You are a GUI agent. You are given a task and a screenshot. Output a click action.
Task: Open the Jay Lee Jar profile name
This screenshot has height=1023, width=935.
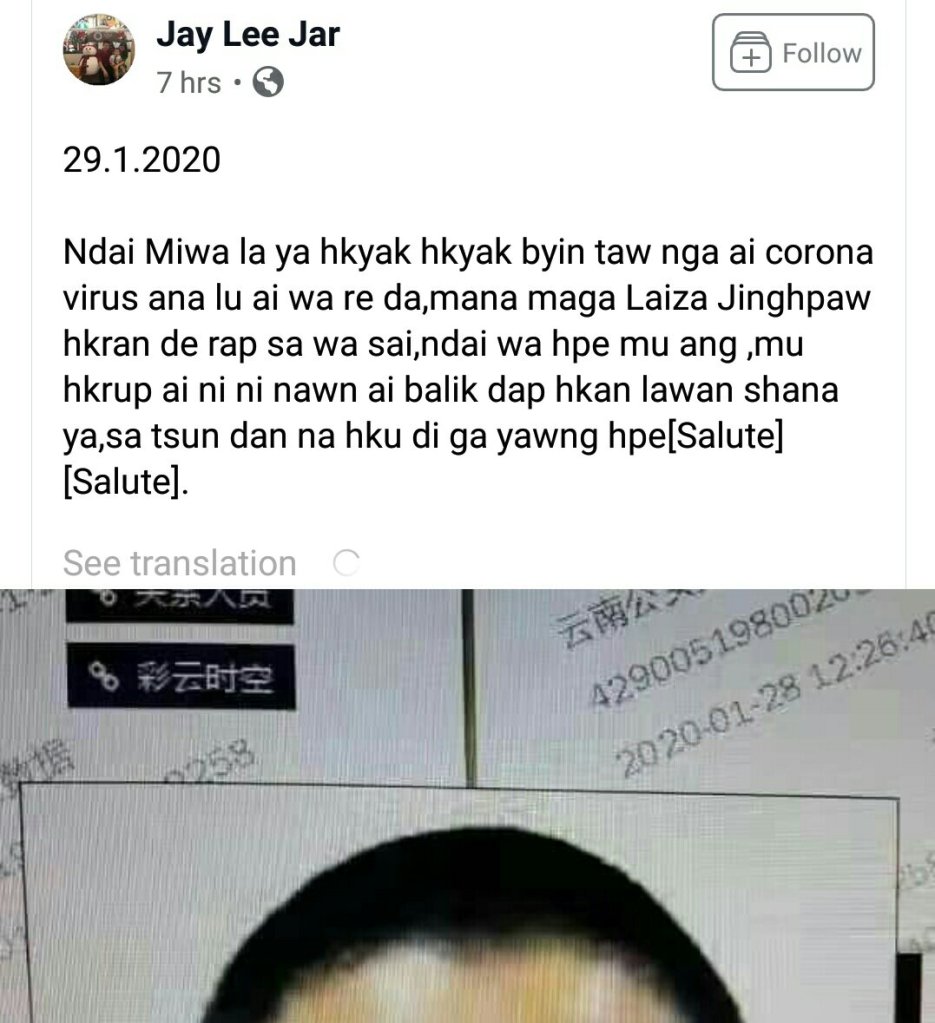pyautogui.click(x=248, y=35)
